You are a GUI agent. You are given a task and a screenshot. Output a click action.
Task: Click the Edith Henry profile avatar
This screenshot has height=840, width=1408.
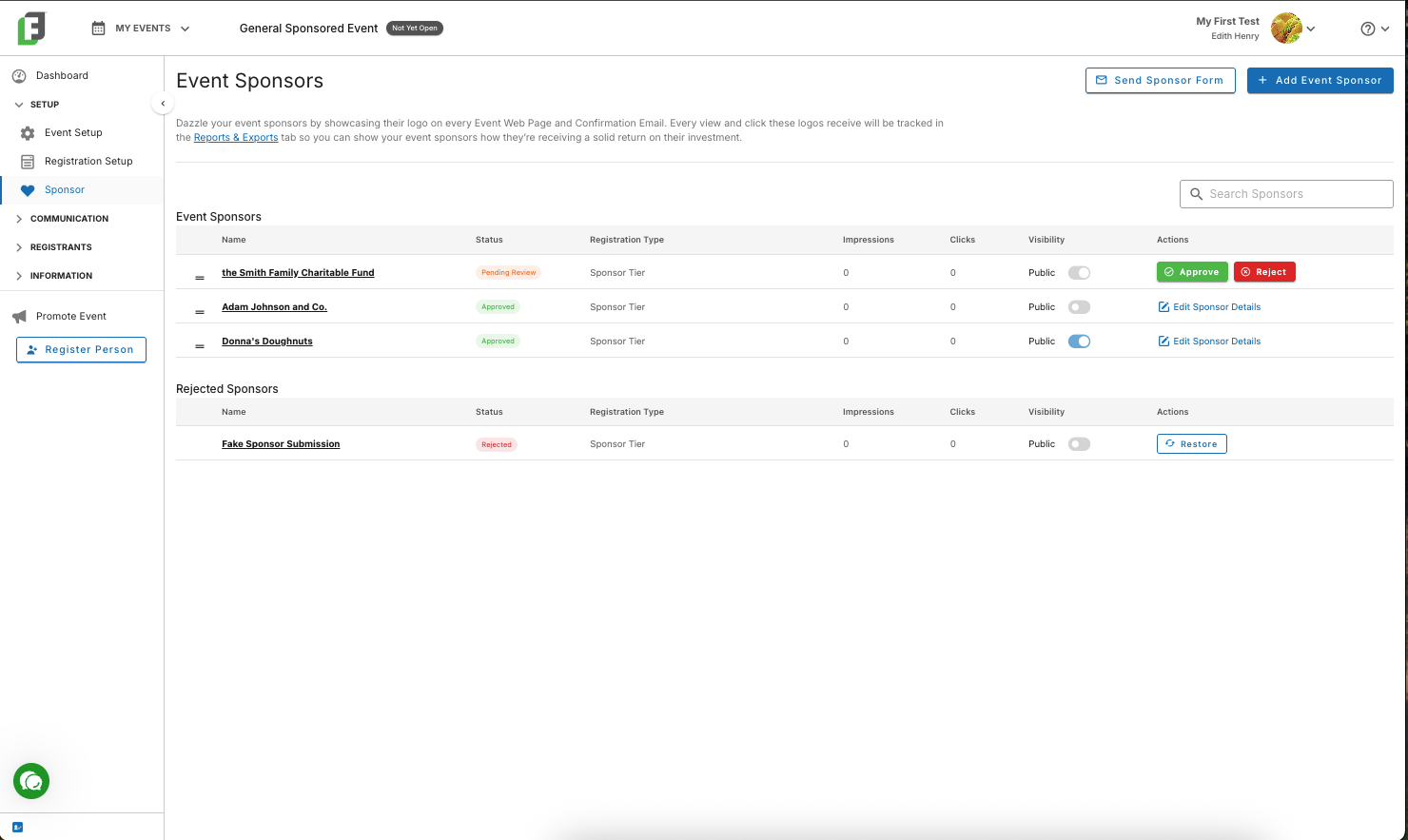(1286, 29)
